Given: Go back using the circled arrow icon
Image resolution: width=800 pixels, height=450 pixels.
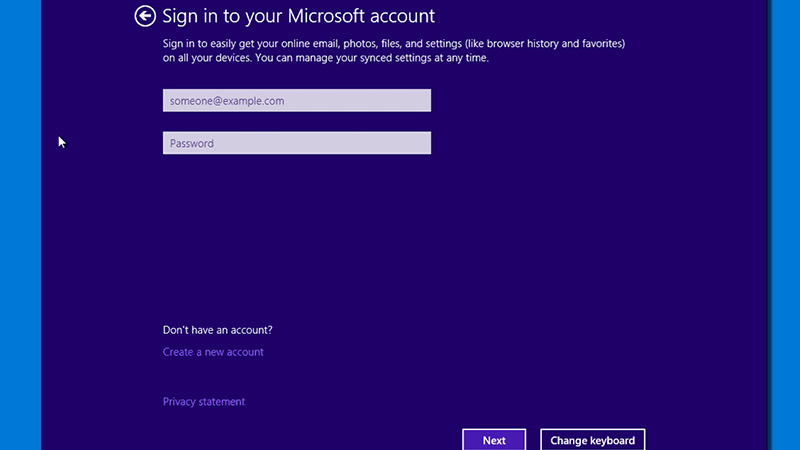Looking at the screenshot, I should [145, 16].
